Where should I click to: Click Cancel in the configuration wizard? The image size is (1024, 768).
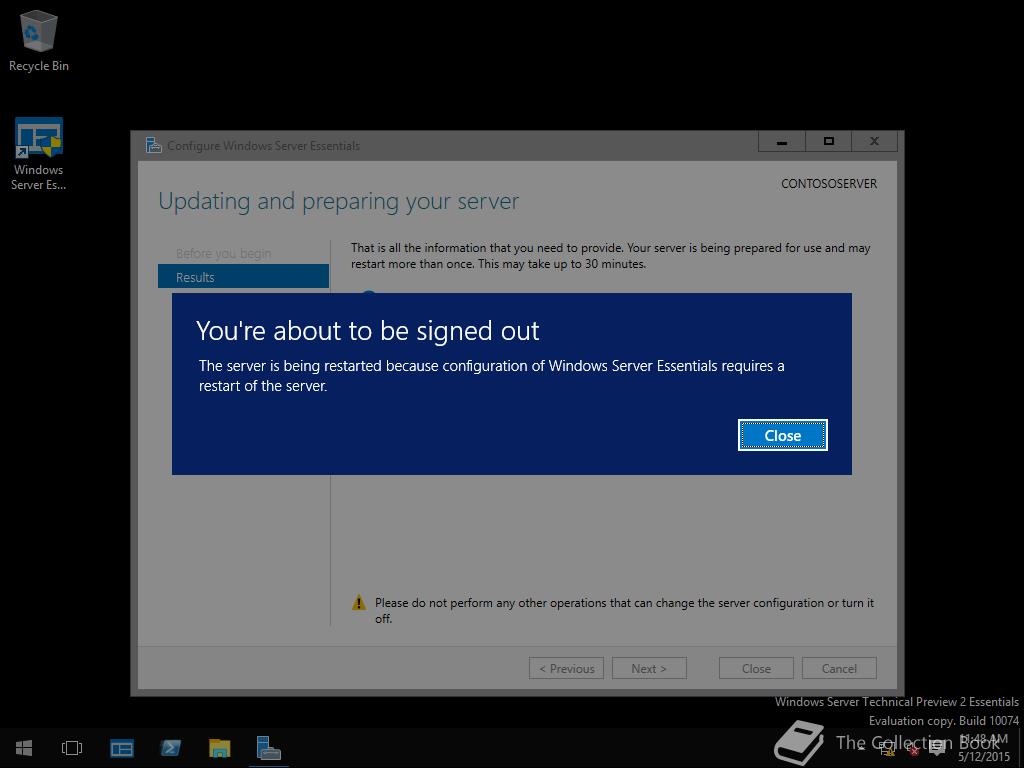coord(839,668)
